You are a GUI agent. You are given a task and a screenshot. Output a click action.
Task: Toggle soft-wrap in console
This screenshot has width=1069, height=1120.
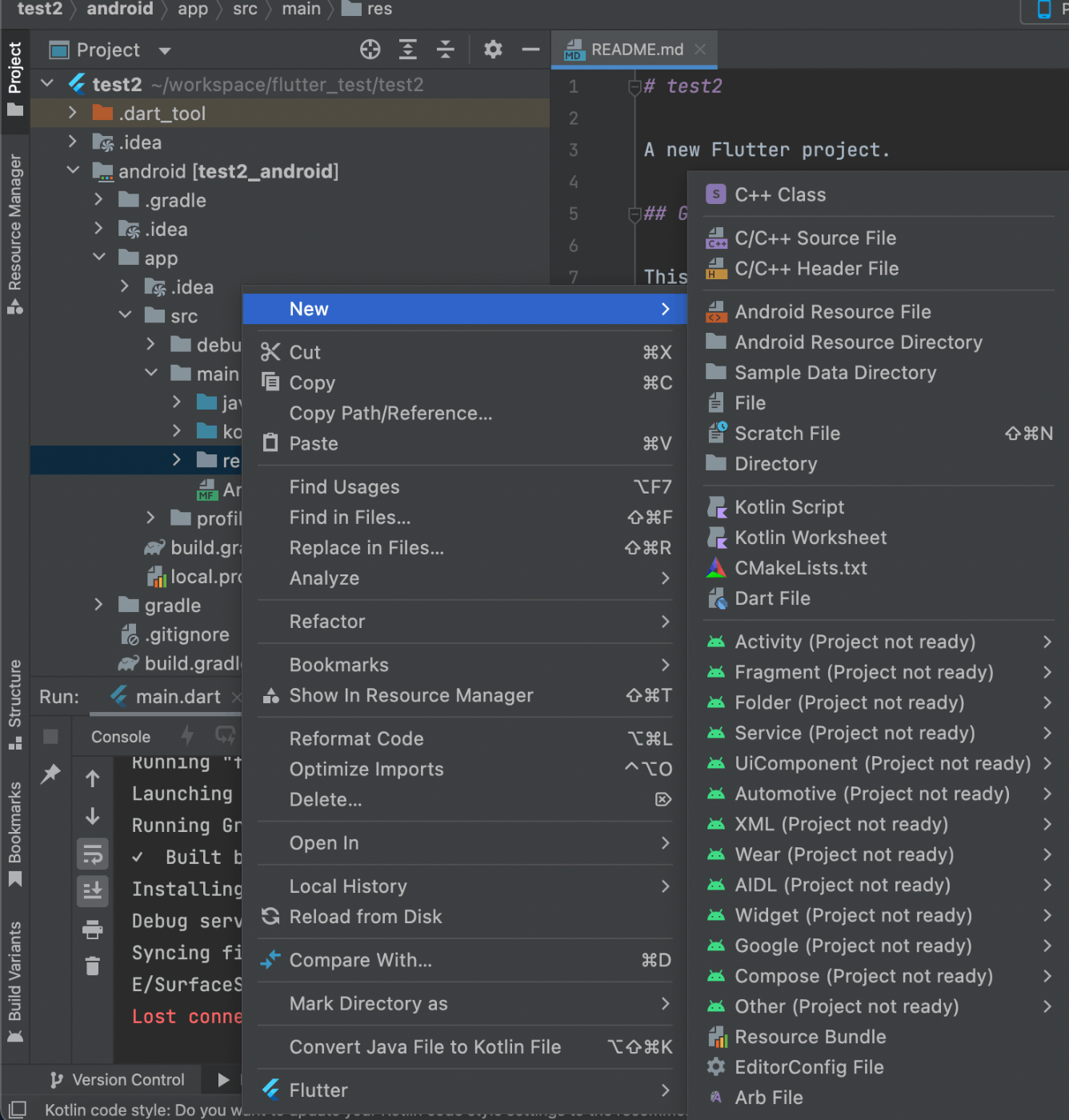tap(93, 854)
